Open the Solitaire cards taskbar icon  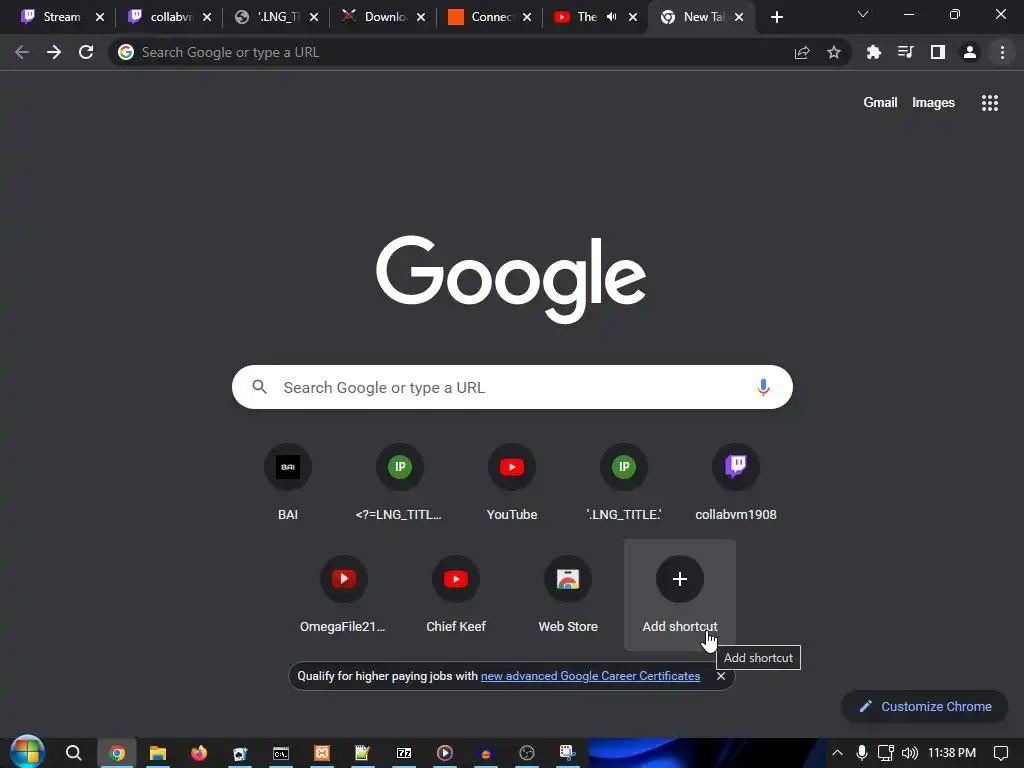(240, 753)
